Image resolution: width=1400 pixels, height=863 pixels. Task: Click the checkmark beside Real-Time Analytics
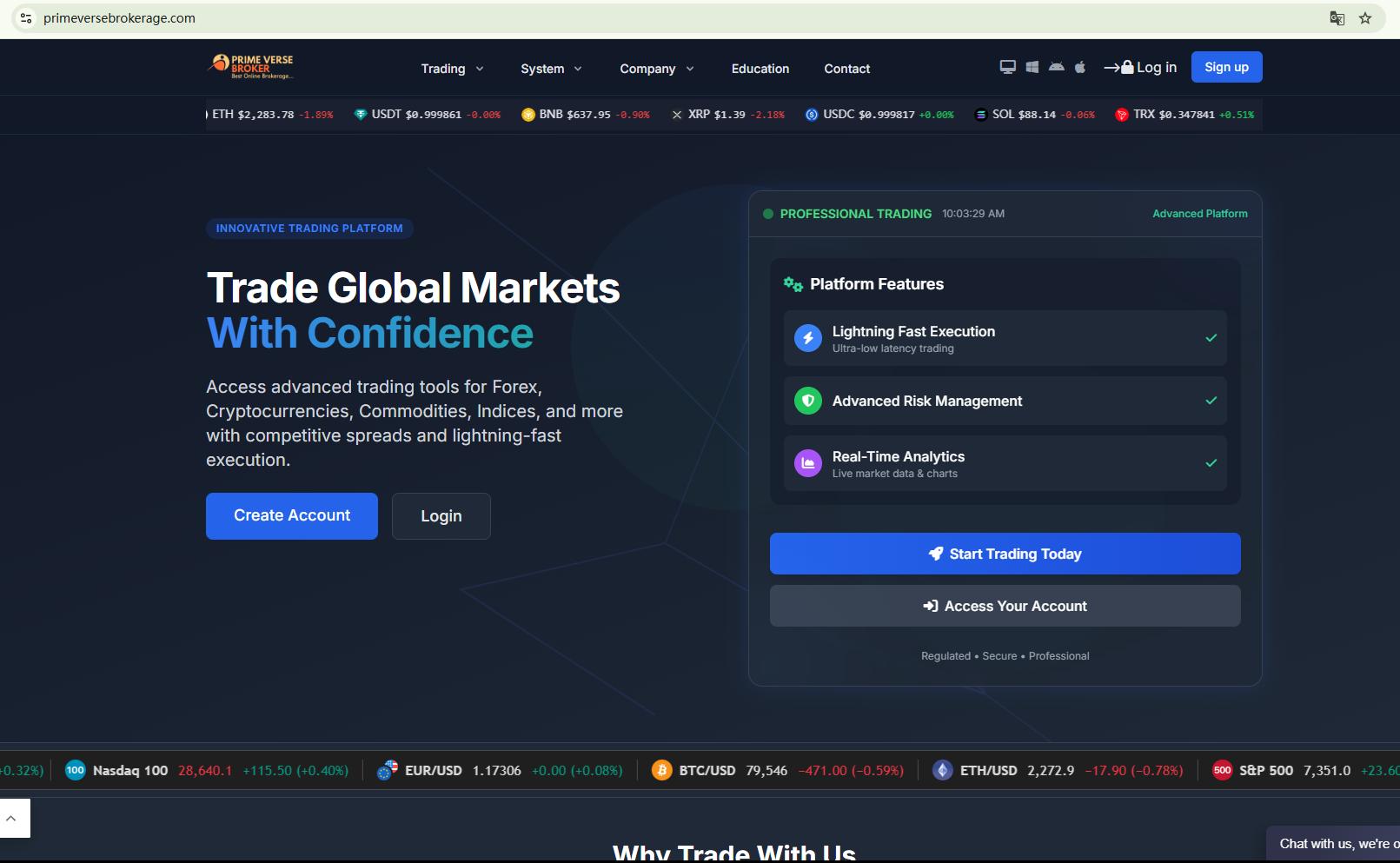click(1211, 463)
